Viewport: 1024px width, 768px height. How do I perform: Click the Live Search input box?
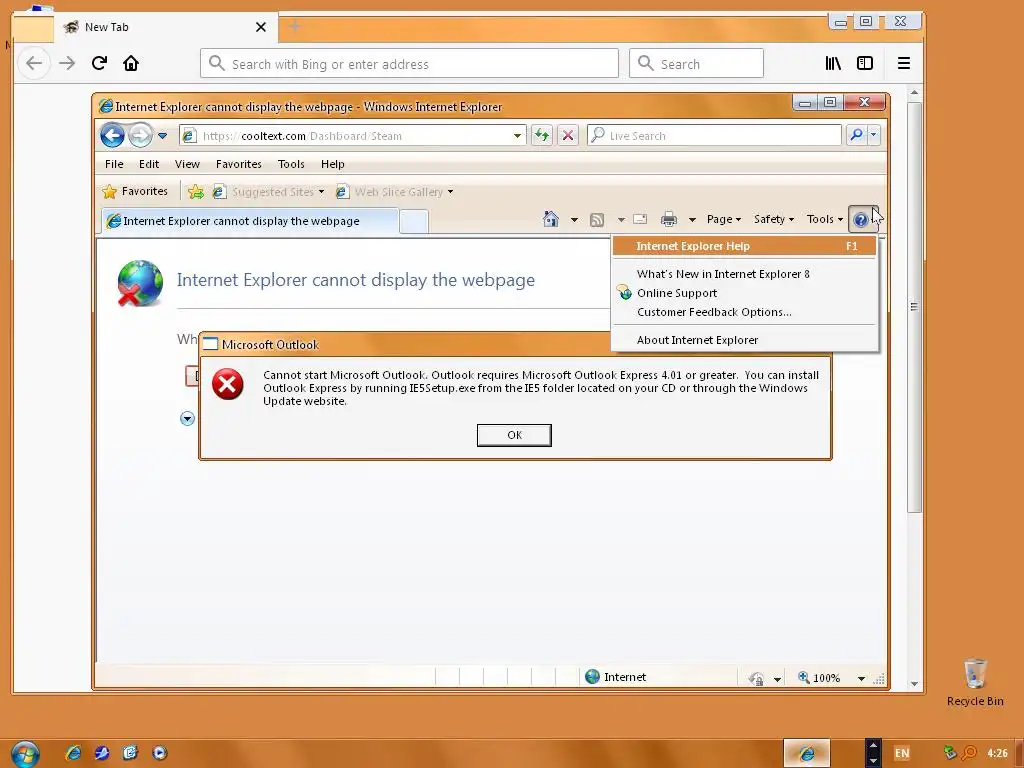(714, 136)
